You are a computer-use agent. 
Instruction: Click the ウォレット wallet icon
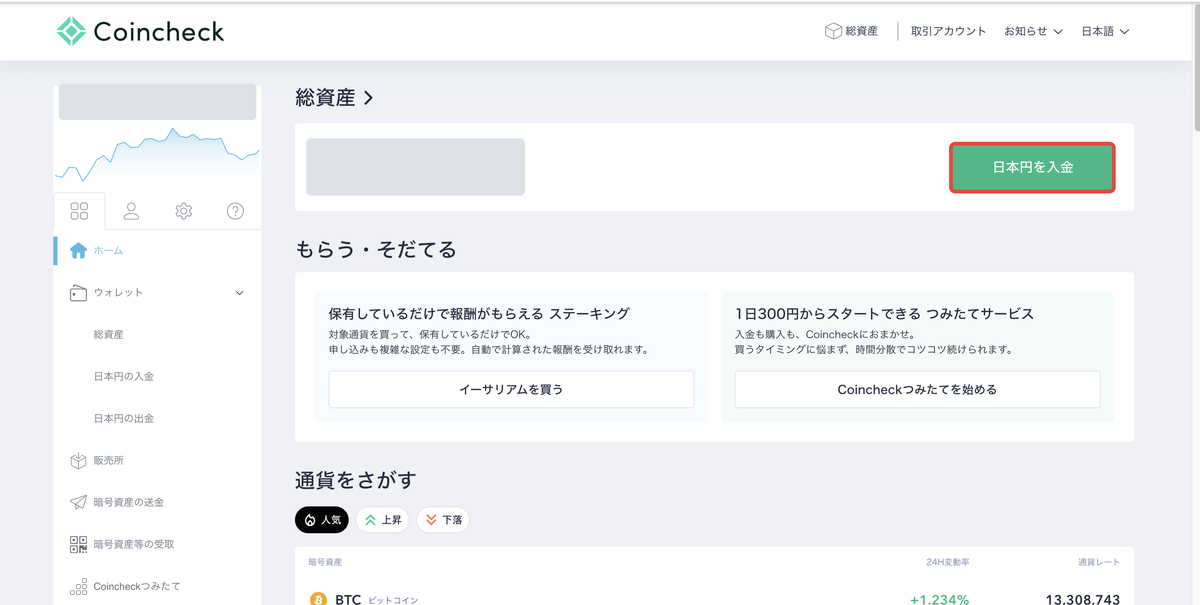coord(78,293)
